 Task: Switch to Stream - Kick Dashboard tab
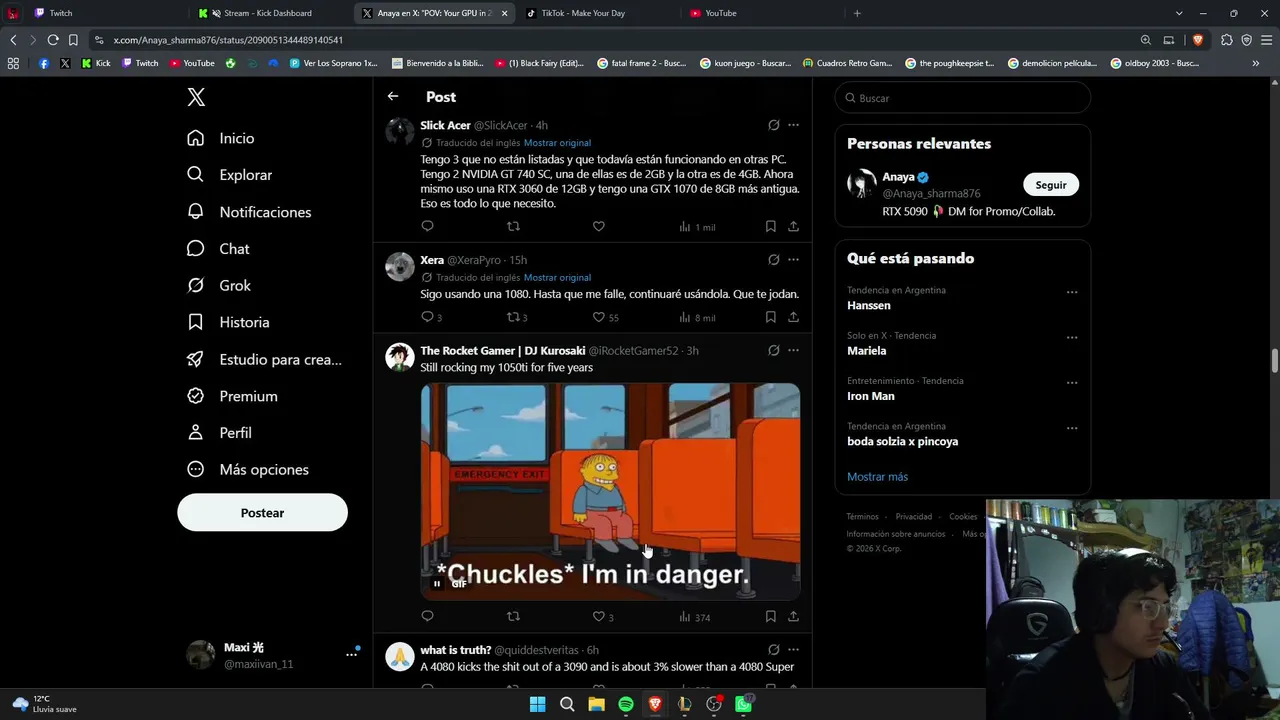coord(271,13)
